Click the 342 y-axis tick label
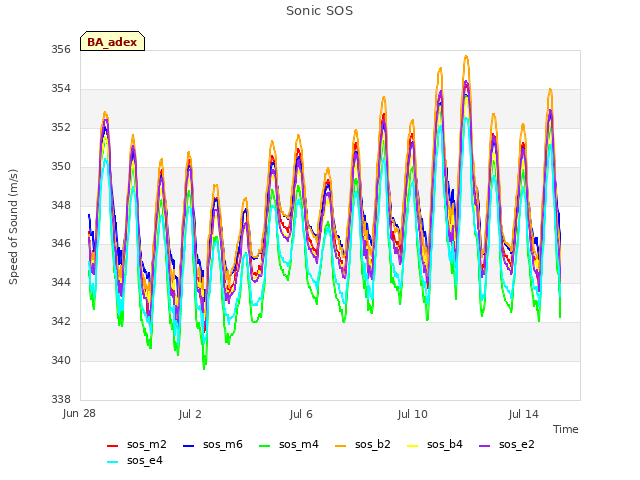The height and width of the screenshot is (480, 640). [61, 321]
